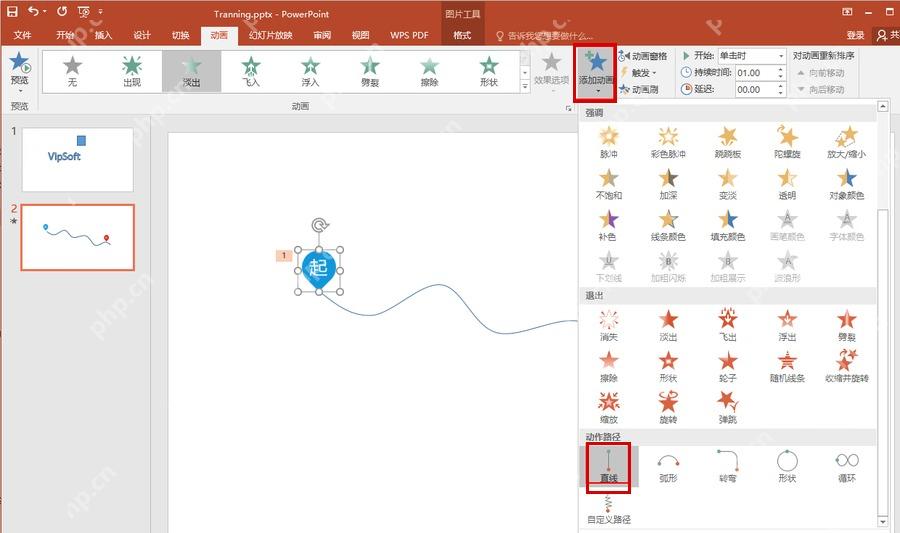Apply the 轮子 wheel exit animation
This screenshot has height=533, width=900.
click(728, 367)
